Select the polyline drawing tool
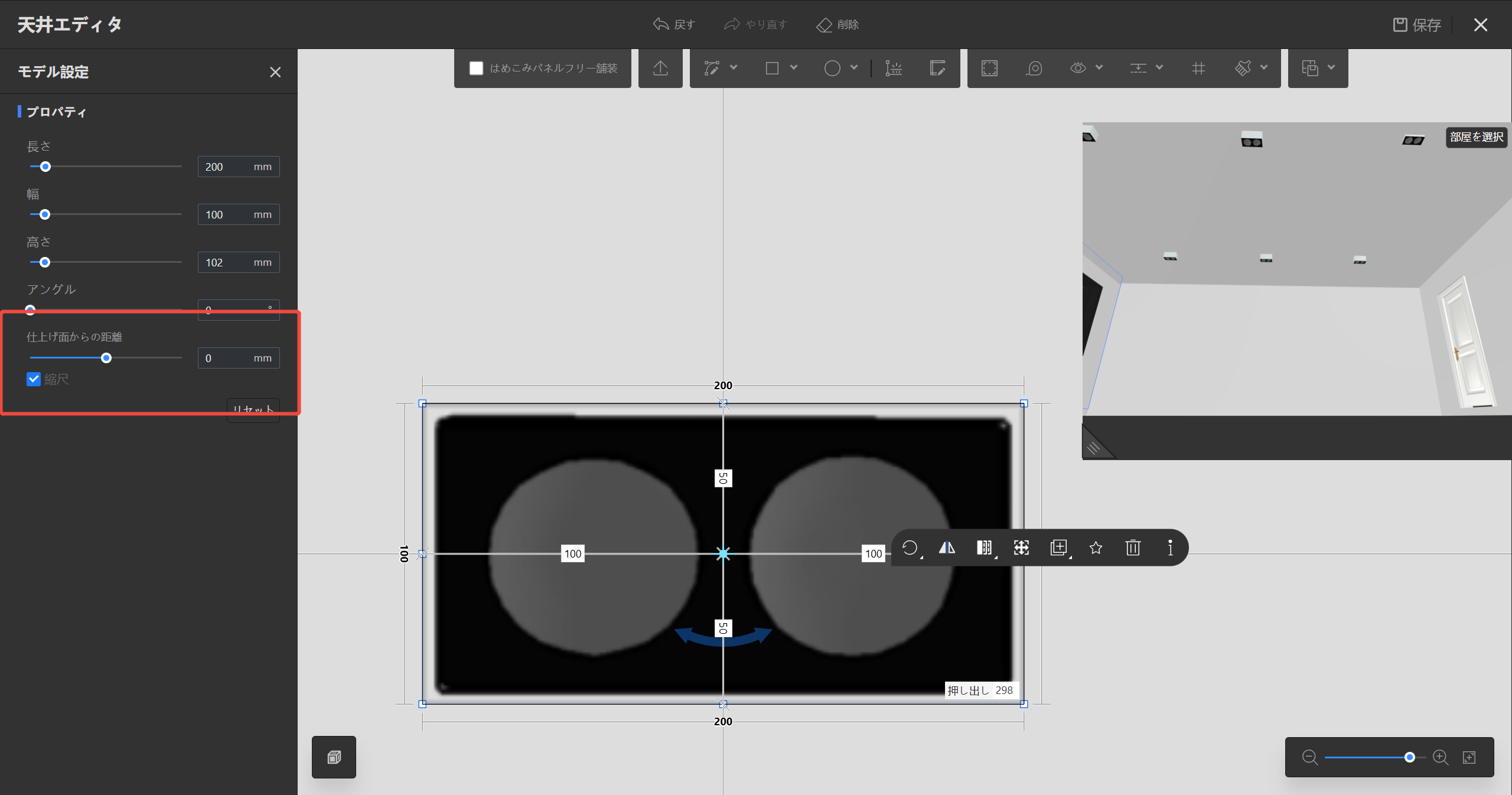Image resolution: width=1512 pixels, height=795 pixels. pyautogui.click(x=712, y=69)
